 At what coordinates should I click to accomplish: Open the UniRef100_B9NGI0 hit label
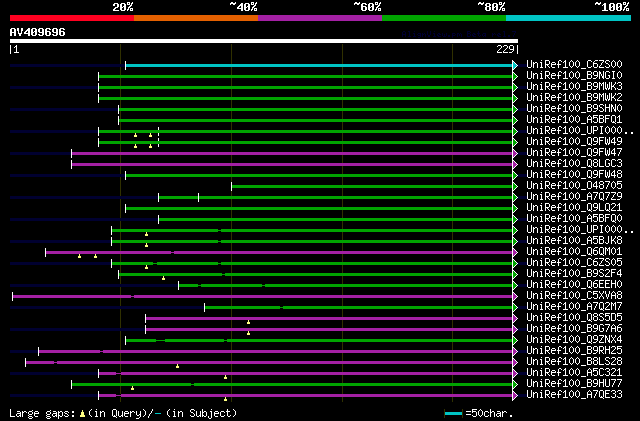click(574, 76)
